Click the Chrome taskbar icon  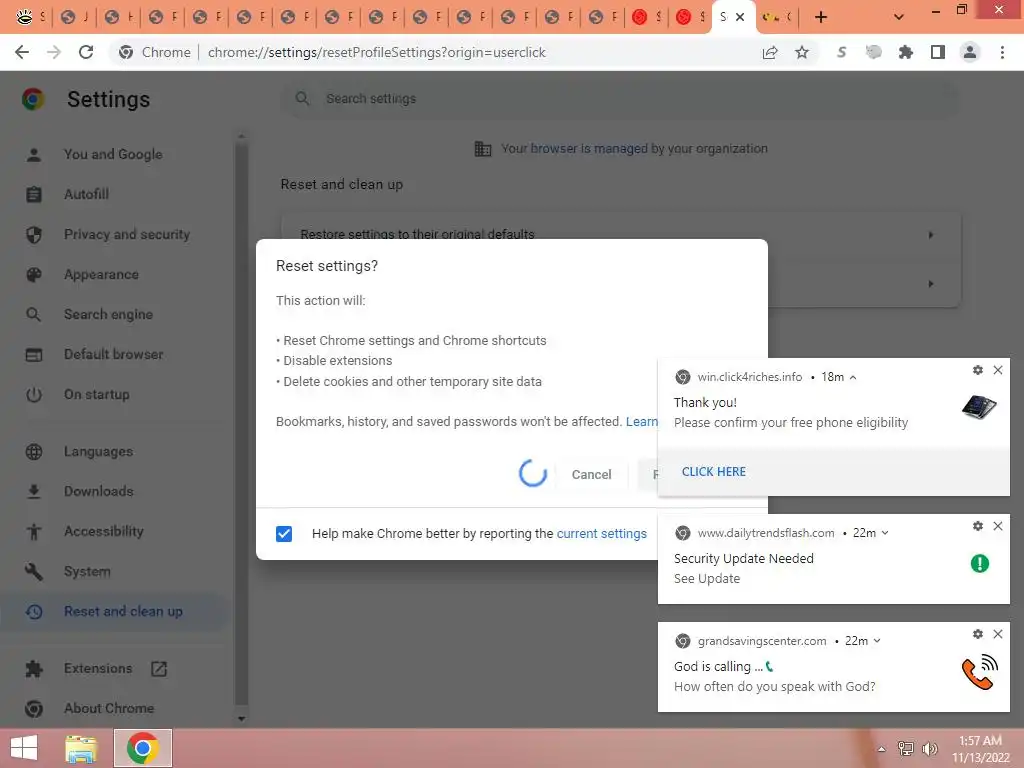143,748
